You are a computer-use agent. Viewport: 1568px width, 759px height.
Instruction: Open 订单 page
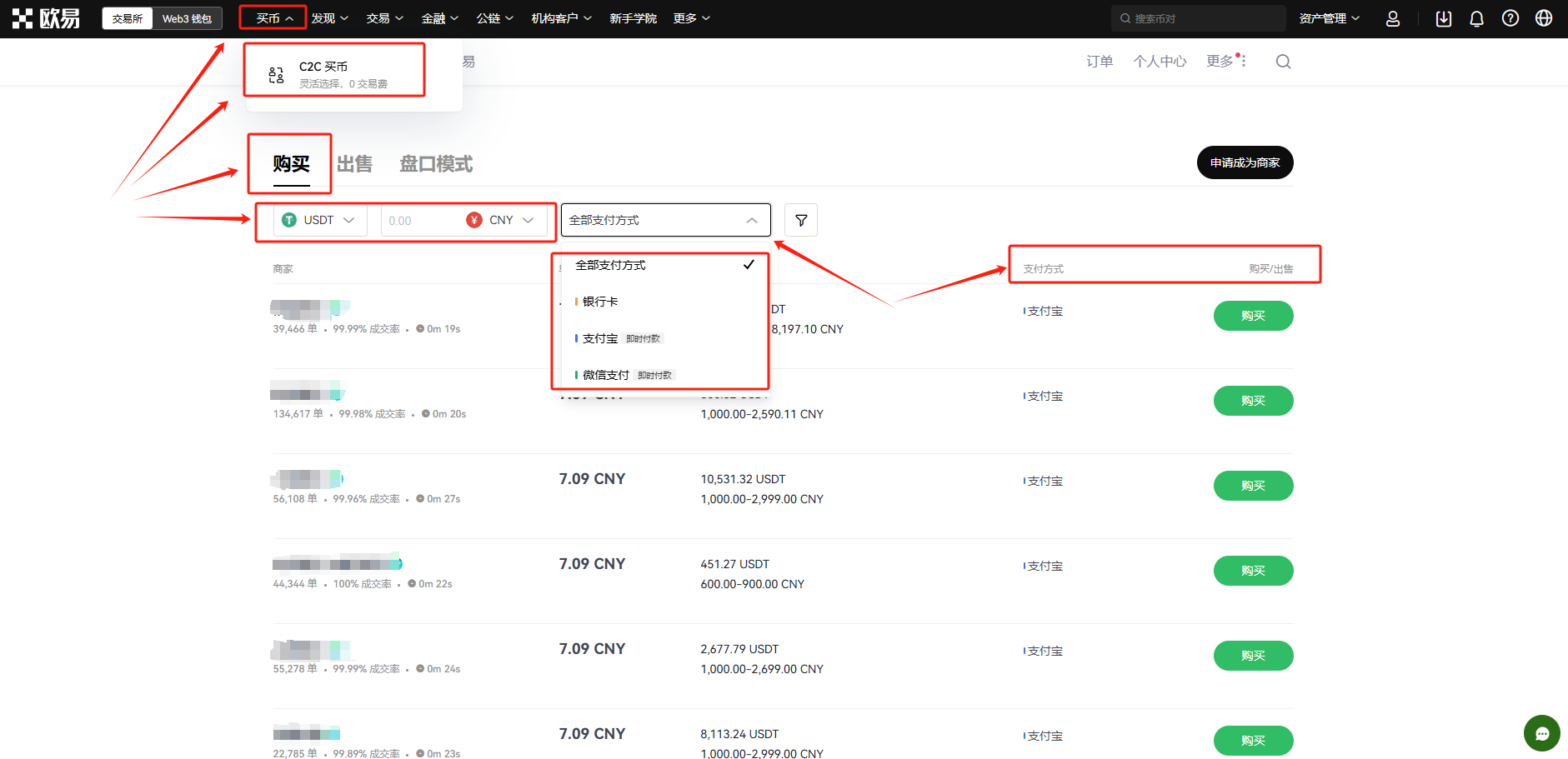1100,62
